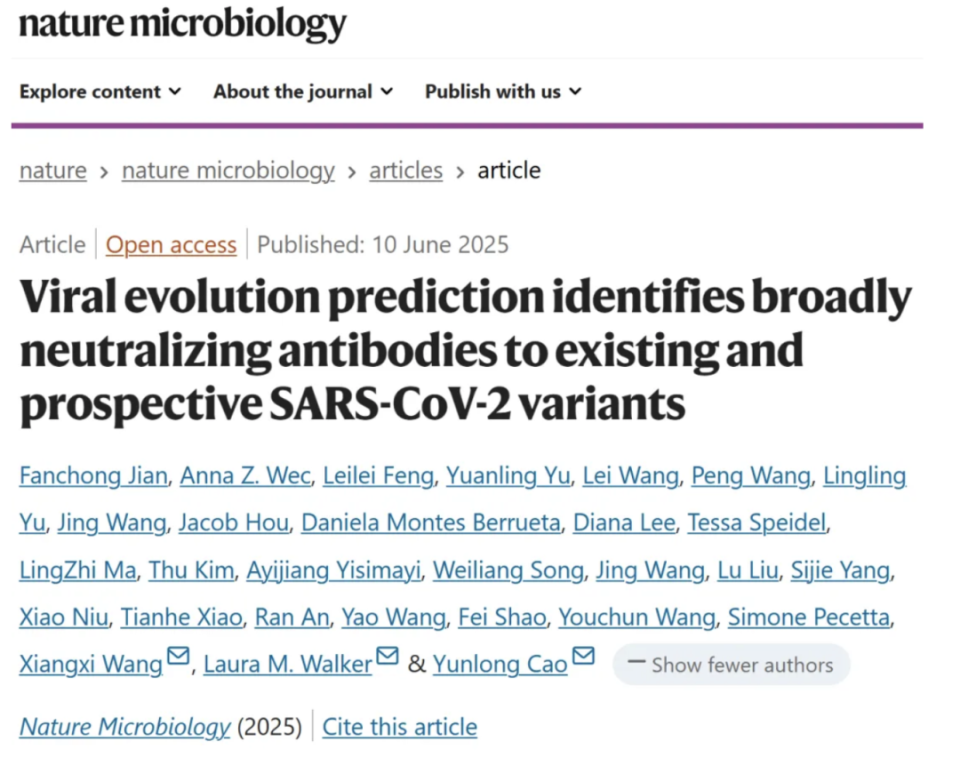Go to the nature breadcrumb link

53,170
